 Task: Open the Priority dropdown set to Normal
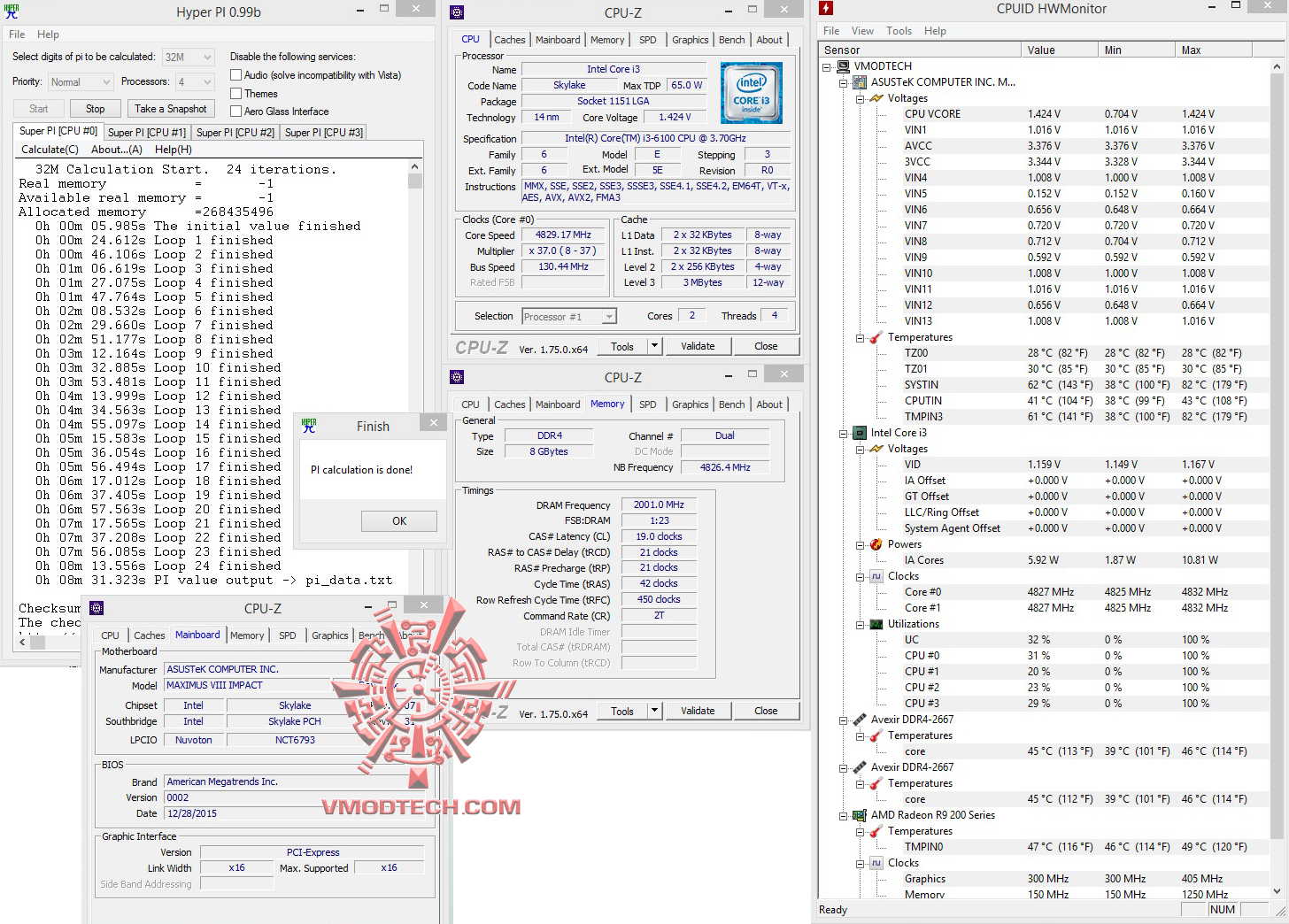tap(80, 81)
